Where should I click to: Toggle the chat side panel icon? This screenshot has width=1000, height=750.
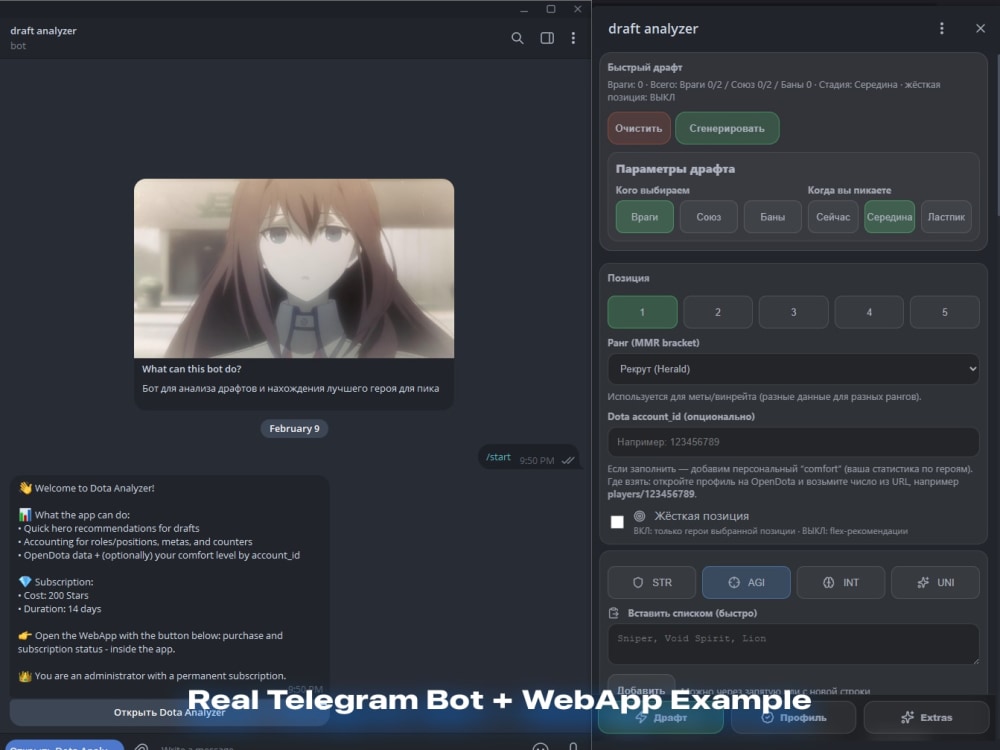point(547,38)
